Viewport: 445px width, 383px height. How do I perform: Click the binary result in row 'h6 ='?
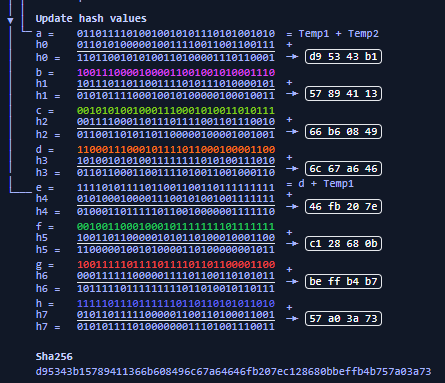click(x=176, y=289)
